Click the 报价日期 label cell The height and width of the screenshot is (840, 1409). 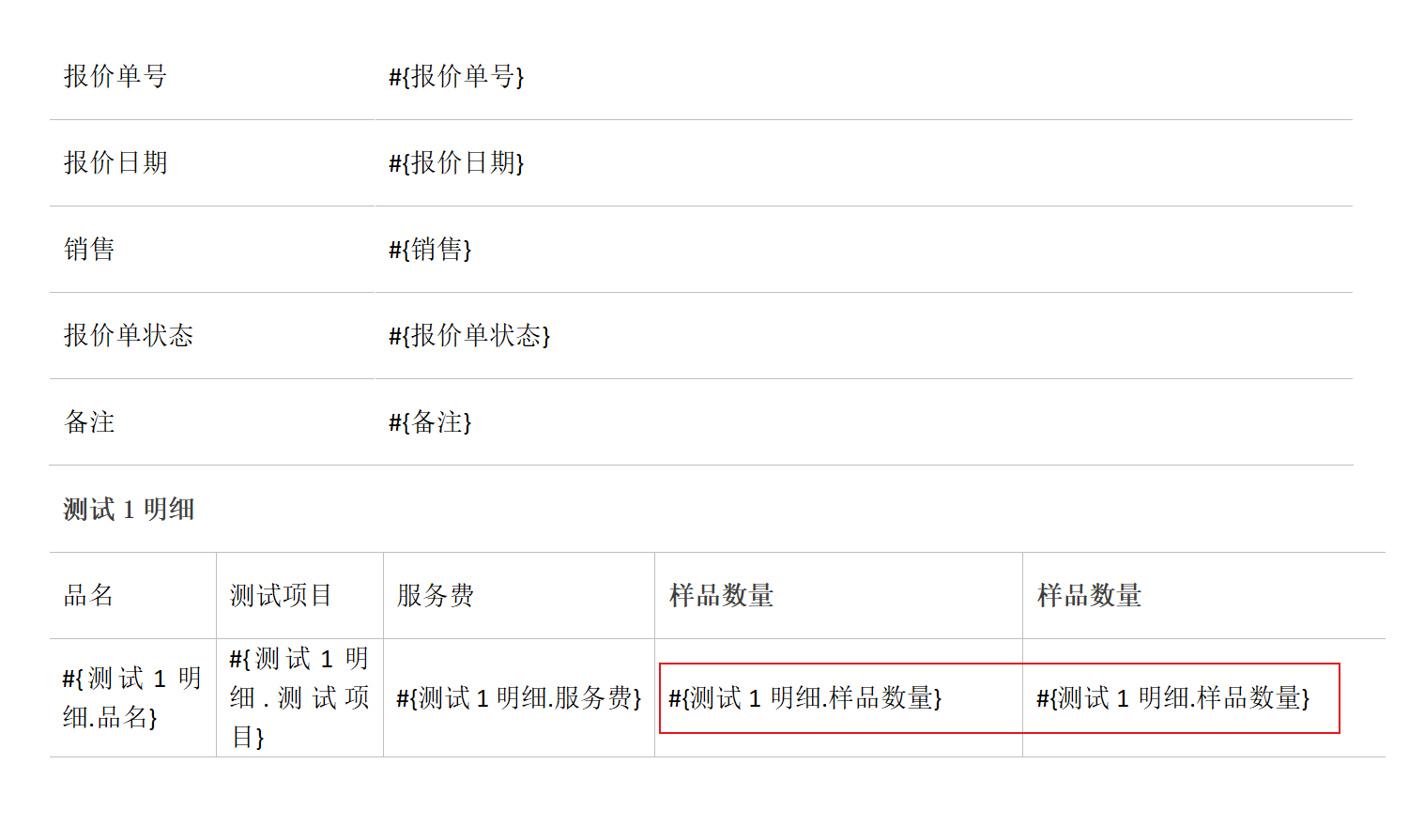pos(115,163)
